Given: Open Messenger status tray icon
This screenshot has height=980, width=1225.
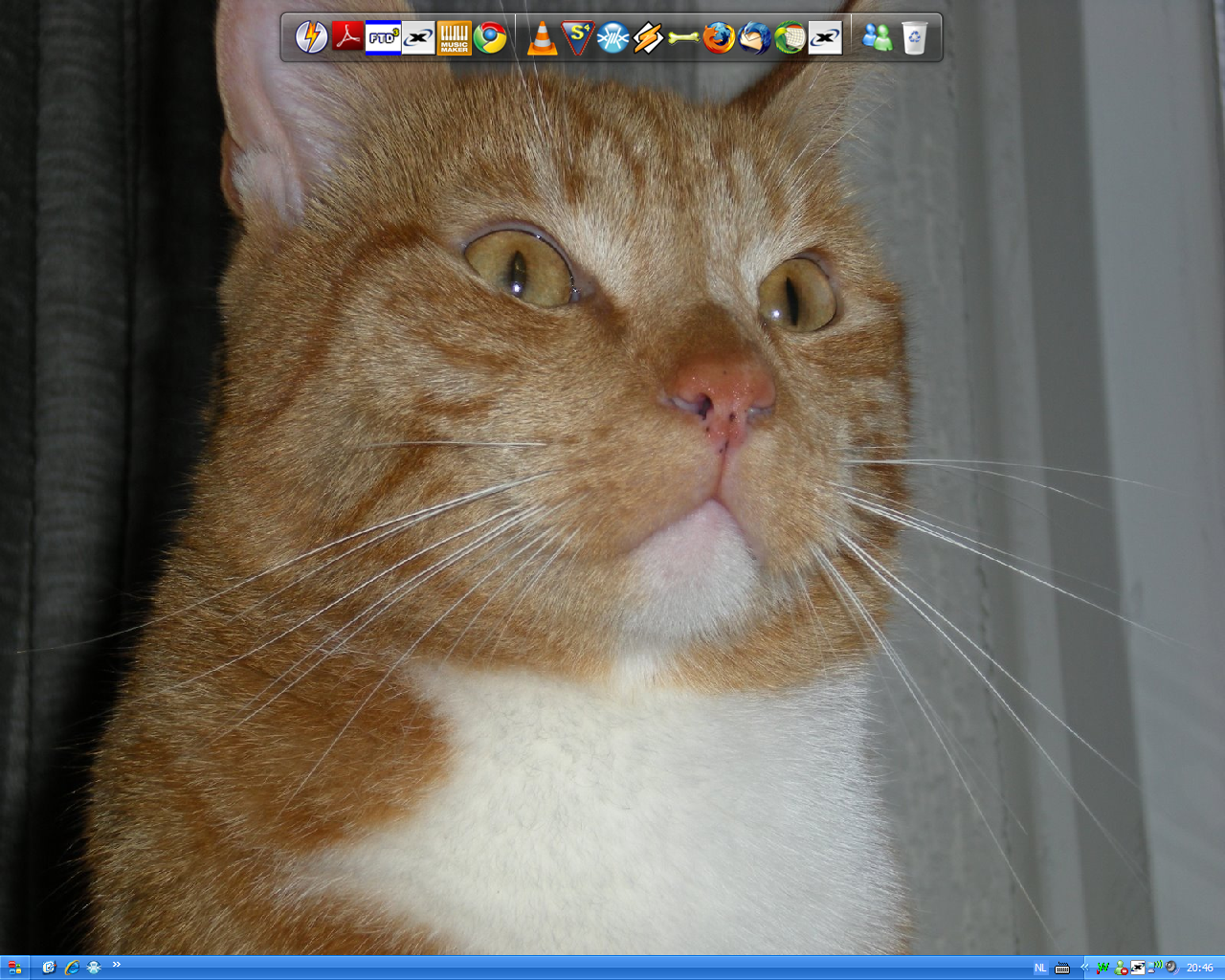Looking at the screenshot, I should 1121,968.
